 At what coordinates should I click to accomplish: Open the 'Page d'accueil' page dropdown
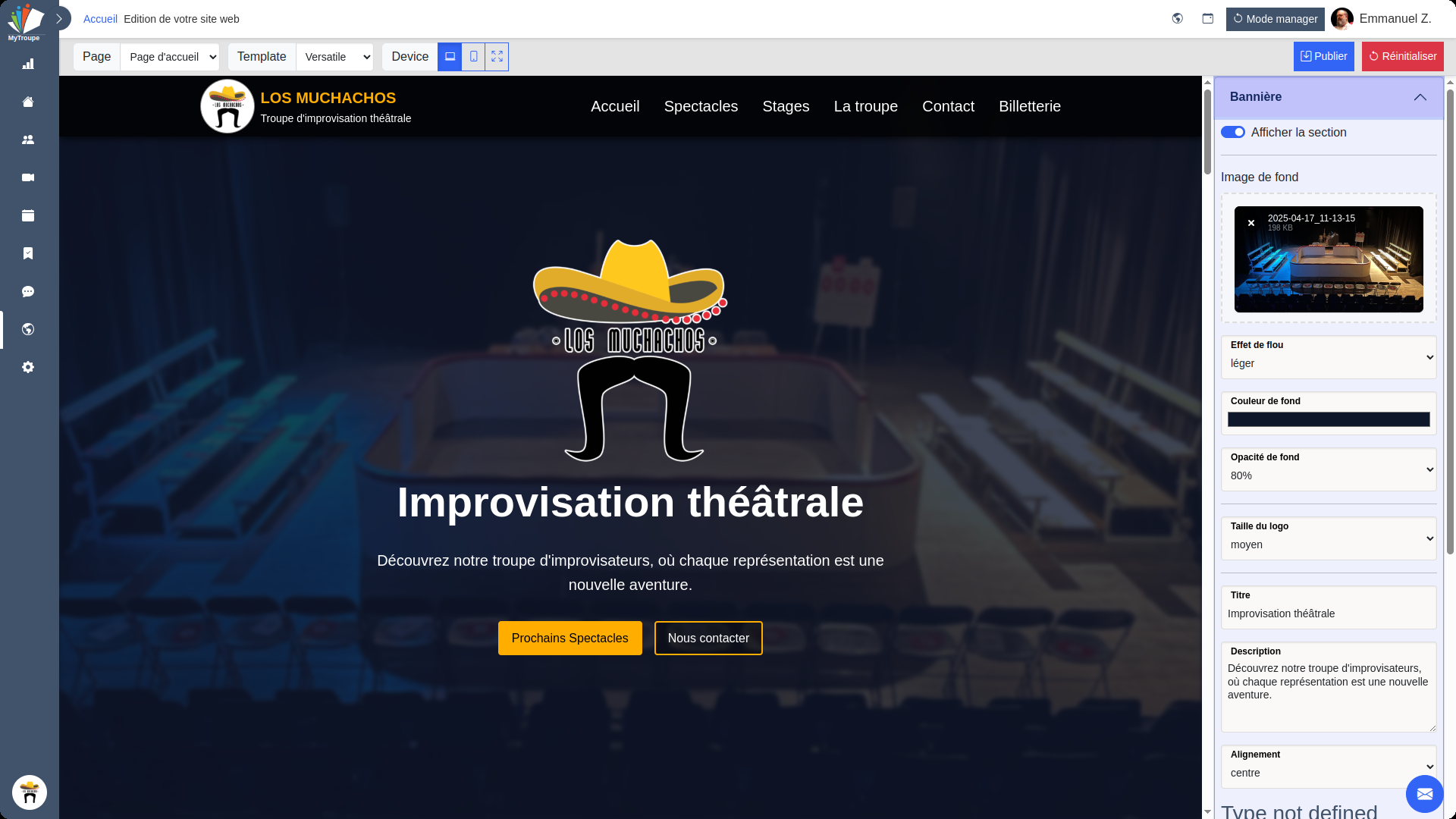coord(169,56)
